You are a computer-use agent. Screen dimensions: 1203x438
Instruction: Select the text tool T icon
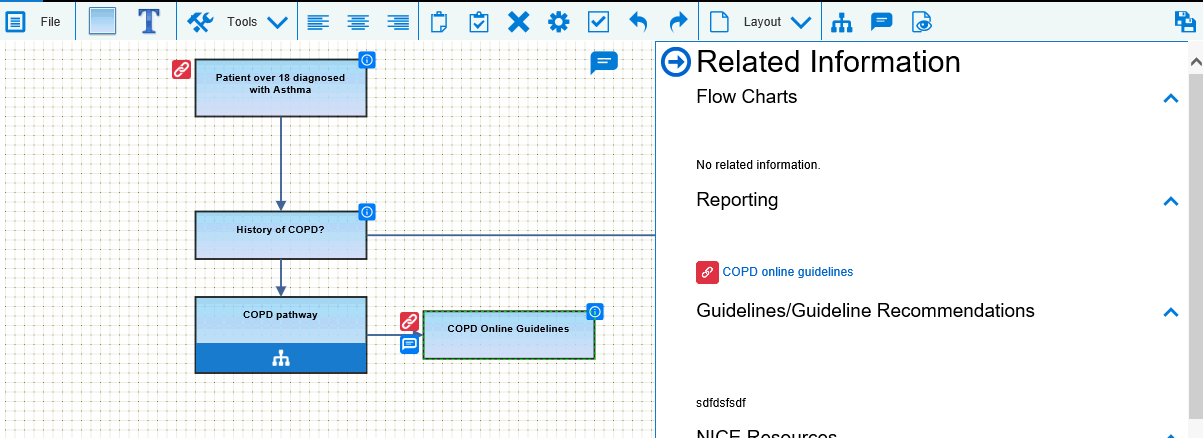coord(149,21)
